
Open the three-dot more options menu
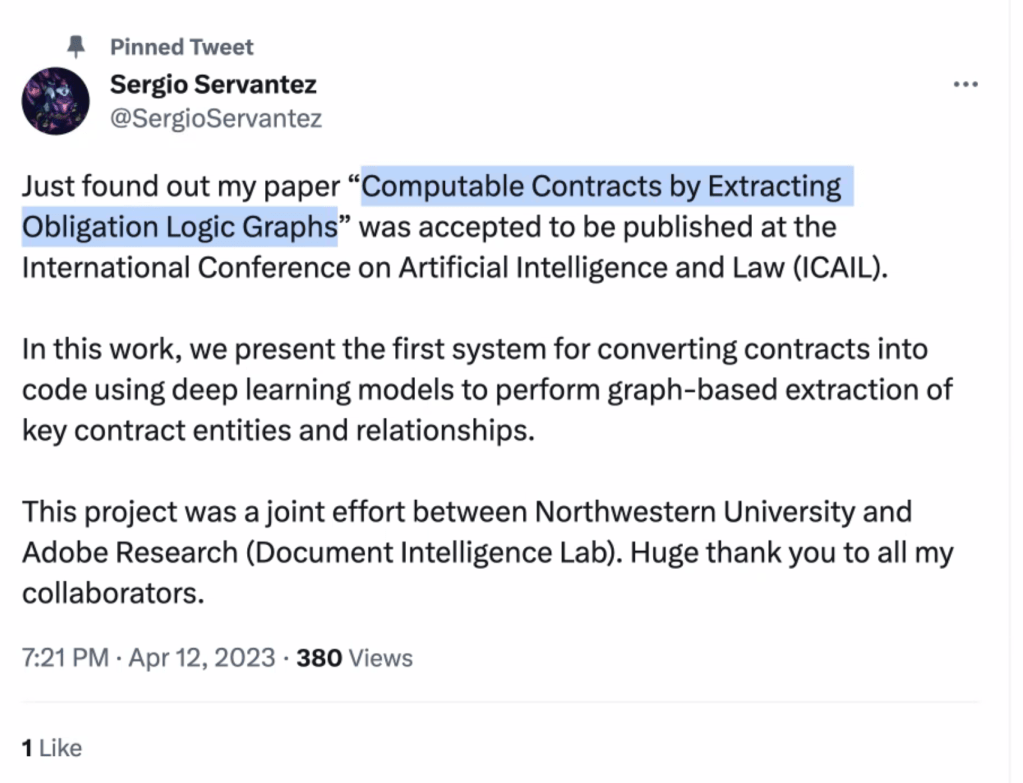pos(966,85)
